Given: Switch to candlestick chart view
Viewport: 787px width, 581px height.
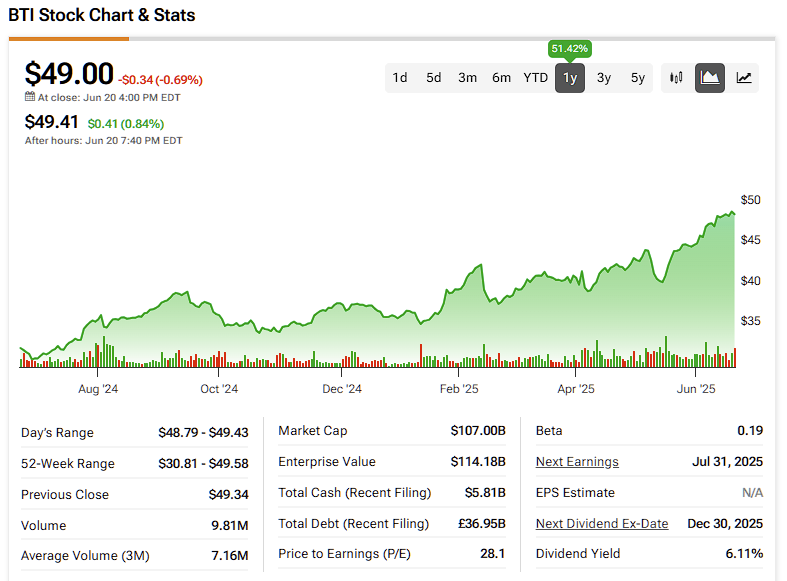Looking at the screenshot, I should pos(676,78).
